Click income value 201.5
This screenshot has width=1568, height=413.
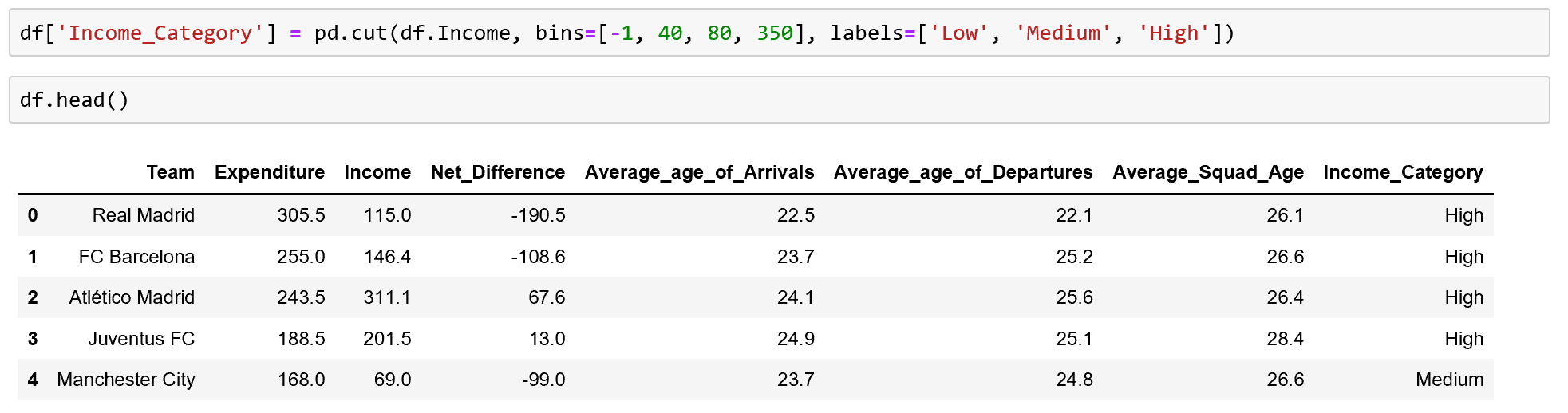click(387, 339)
